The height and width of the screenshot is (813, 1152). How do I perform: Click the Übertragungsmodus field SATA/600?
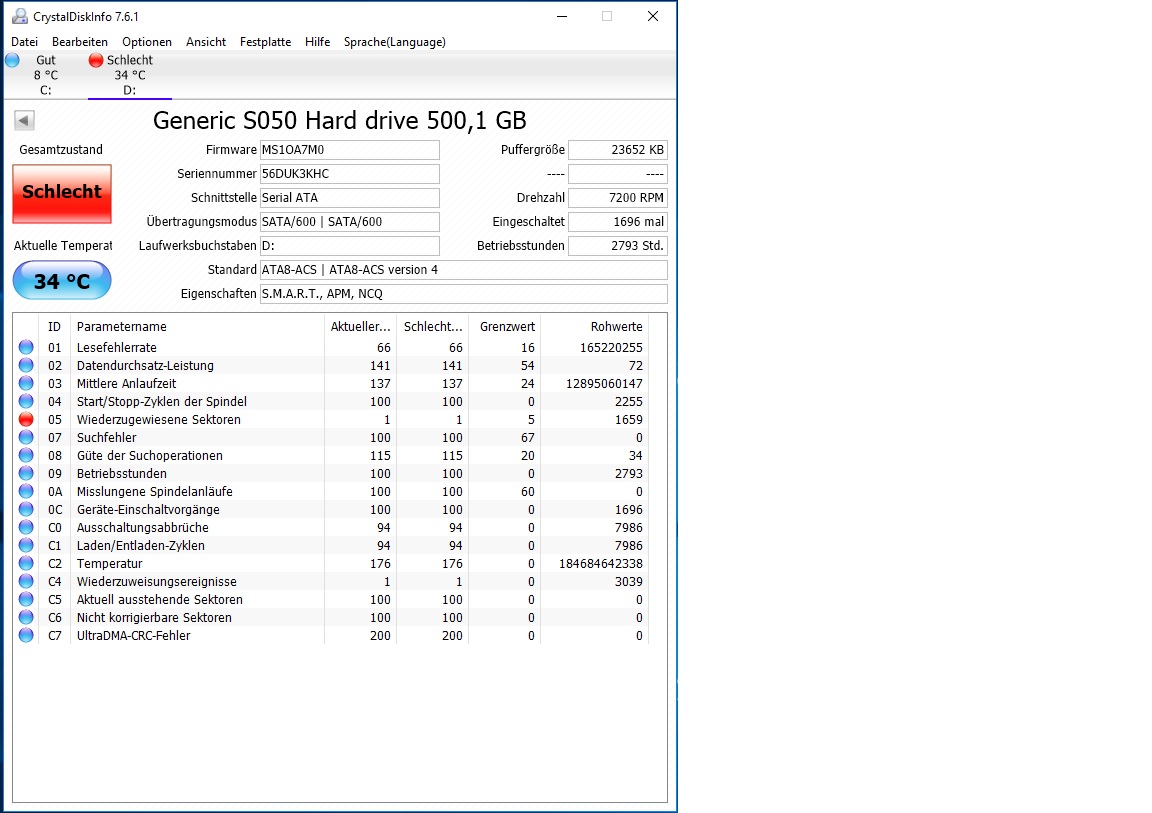[x=350, y=222]
